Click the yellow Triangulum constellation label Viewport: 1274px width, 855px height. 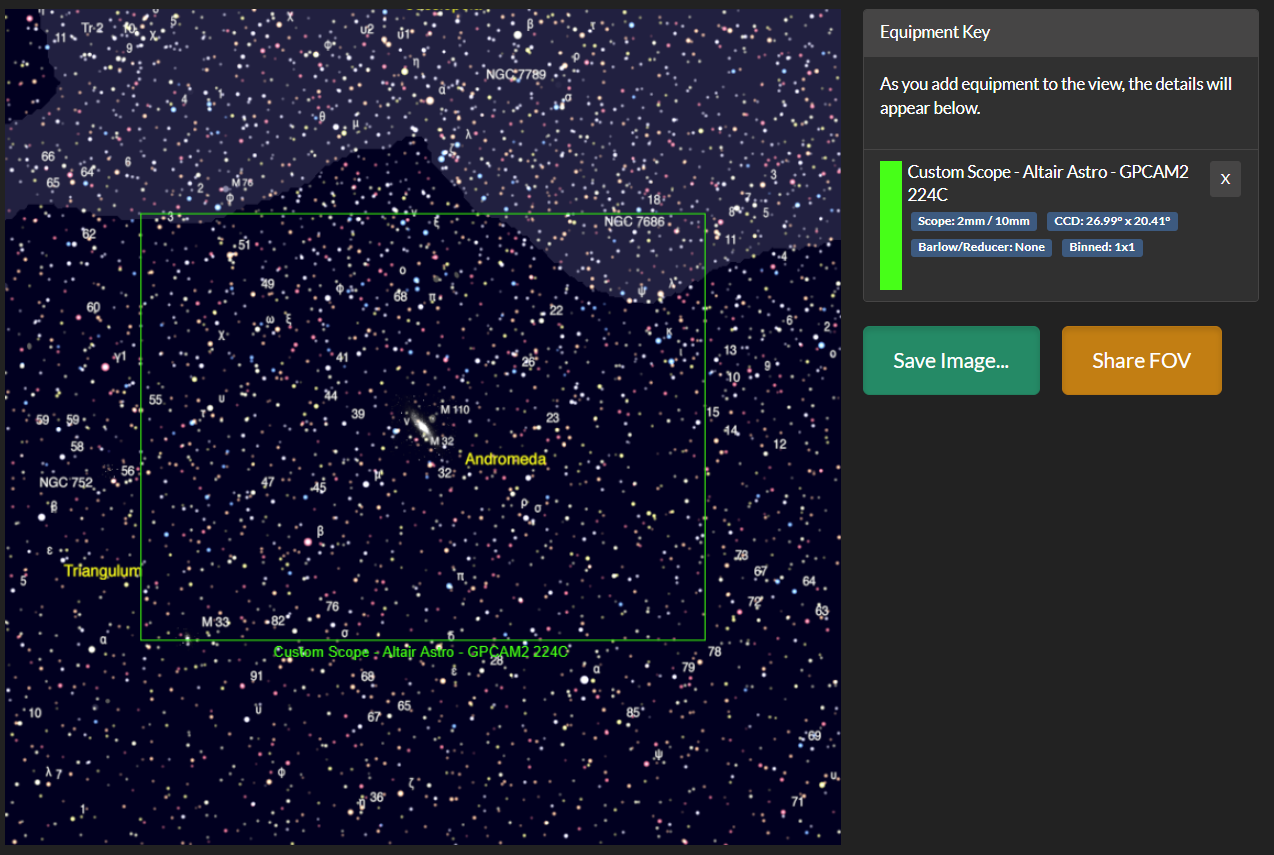pyautogui.click(x=102, y=570)
